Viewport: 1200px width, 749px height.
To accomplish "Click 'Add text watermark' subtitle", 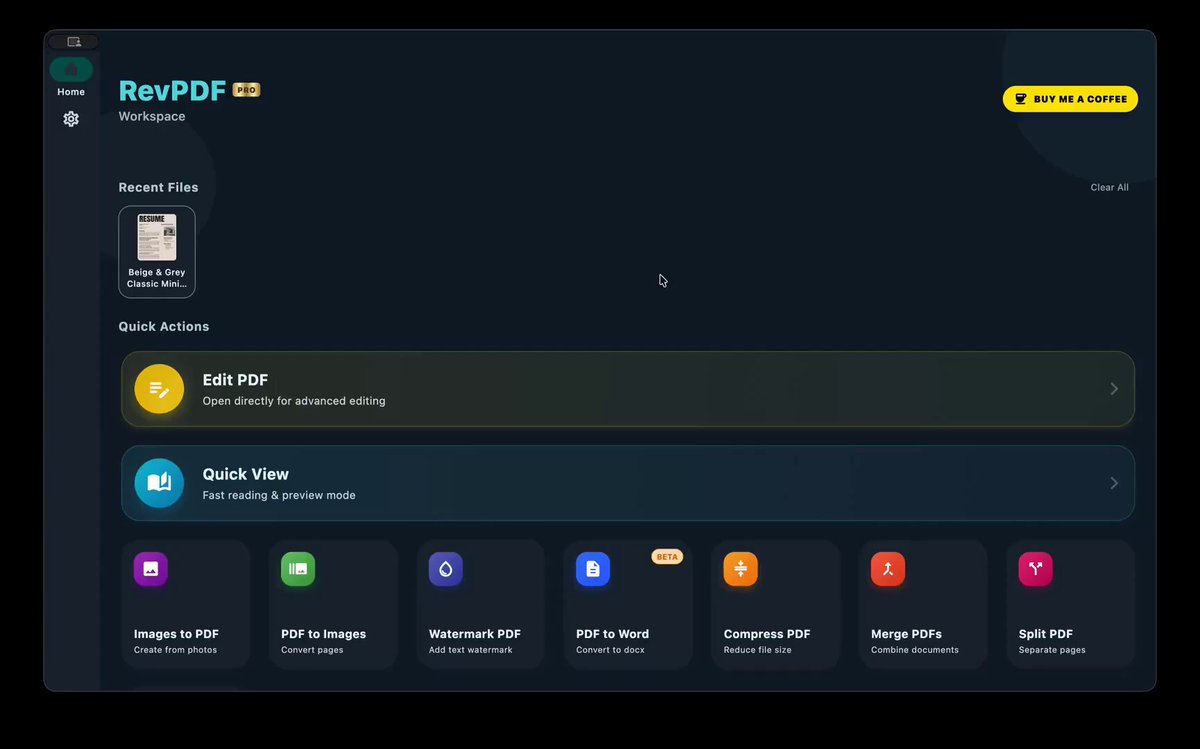I will (x=471, y=650).
